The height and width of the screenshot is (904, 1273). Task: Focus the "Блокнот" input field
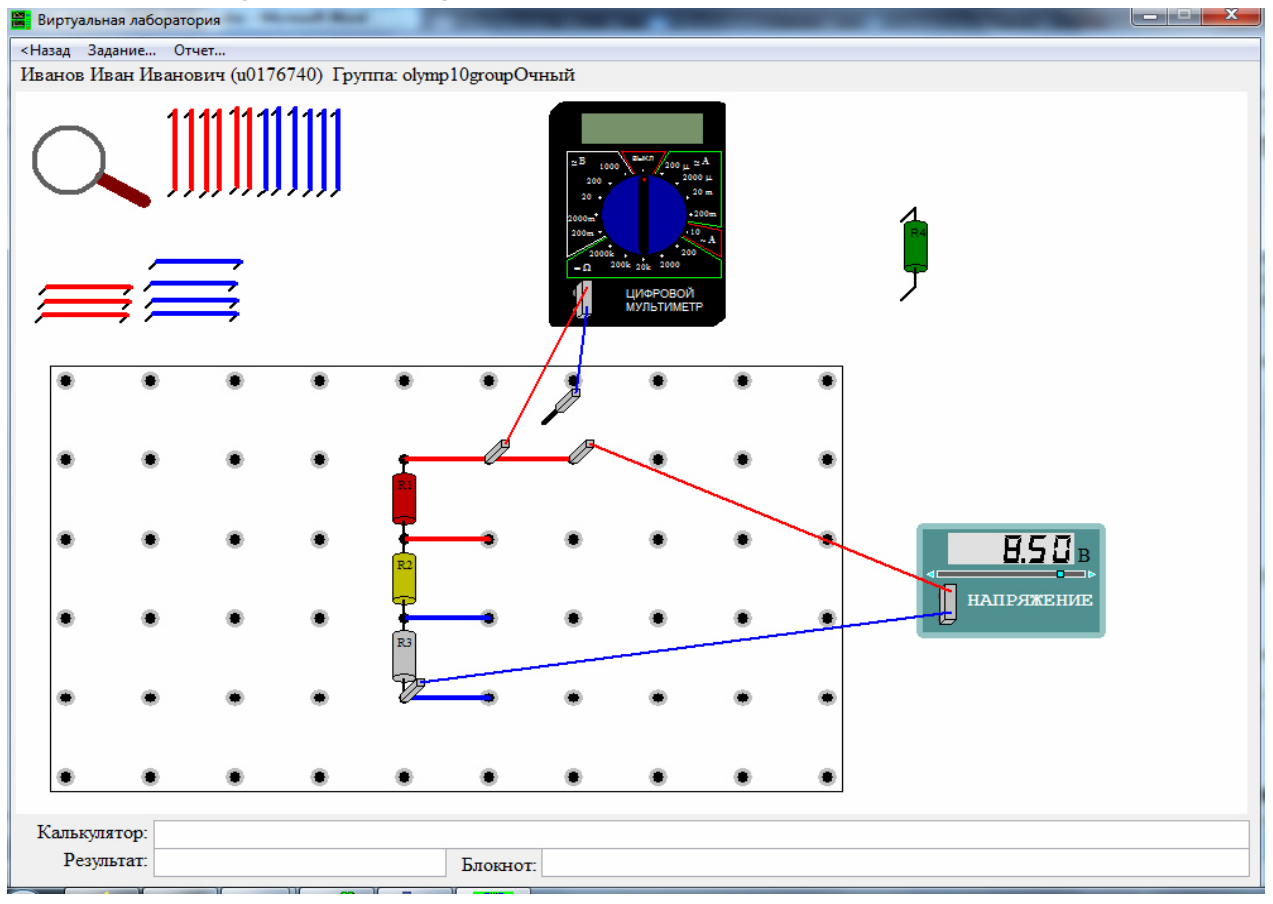(895, 863)
